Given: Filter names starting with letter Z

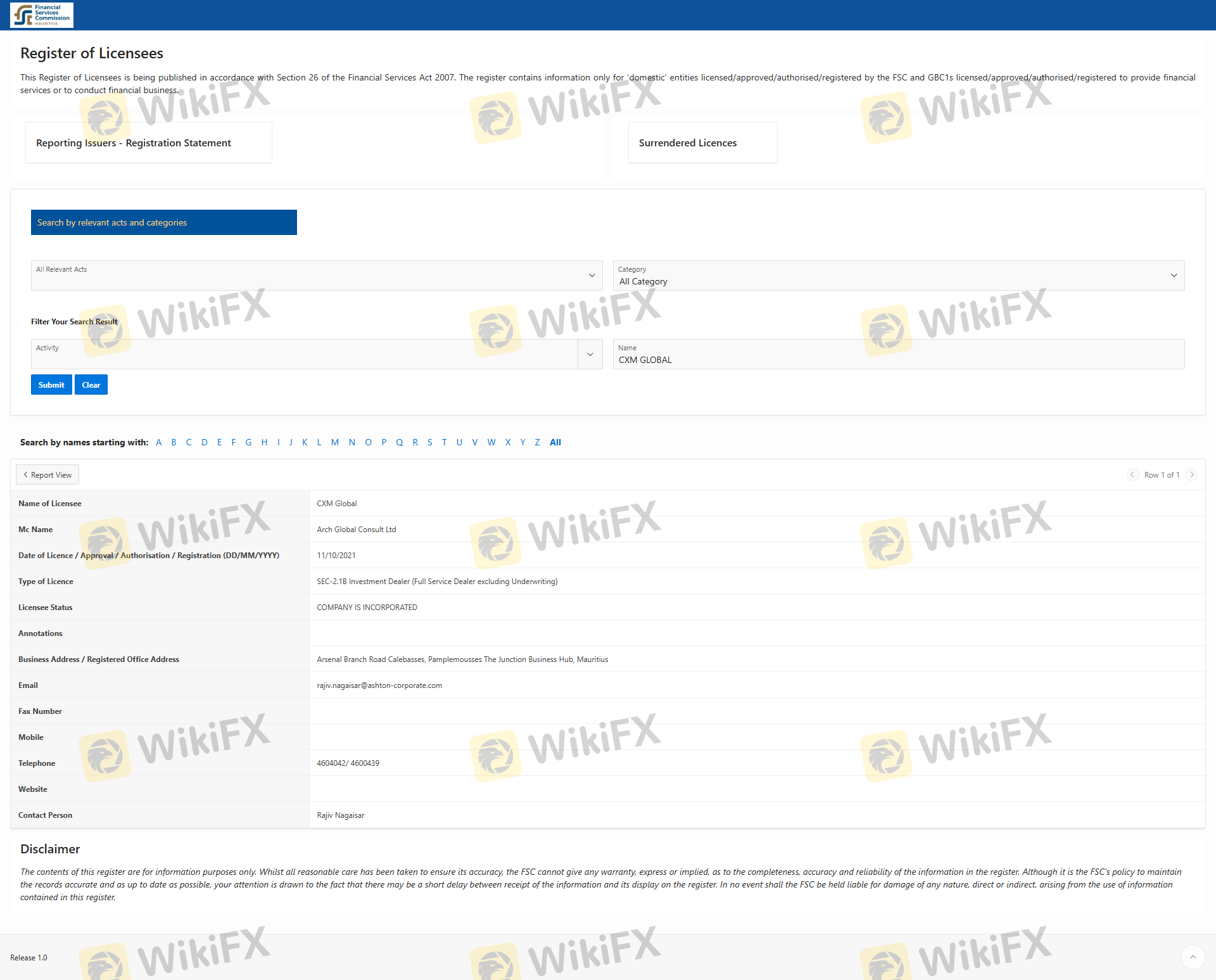Looking at the screenshot, I should [x=537, y=442].
